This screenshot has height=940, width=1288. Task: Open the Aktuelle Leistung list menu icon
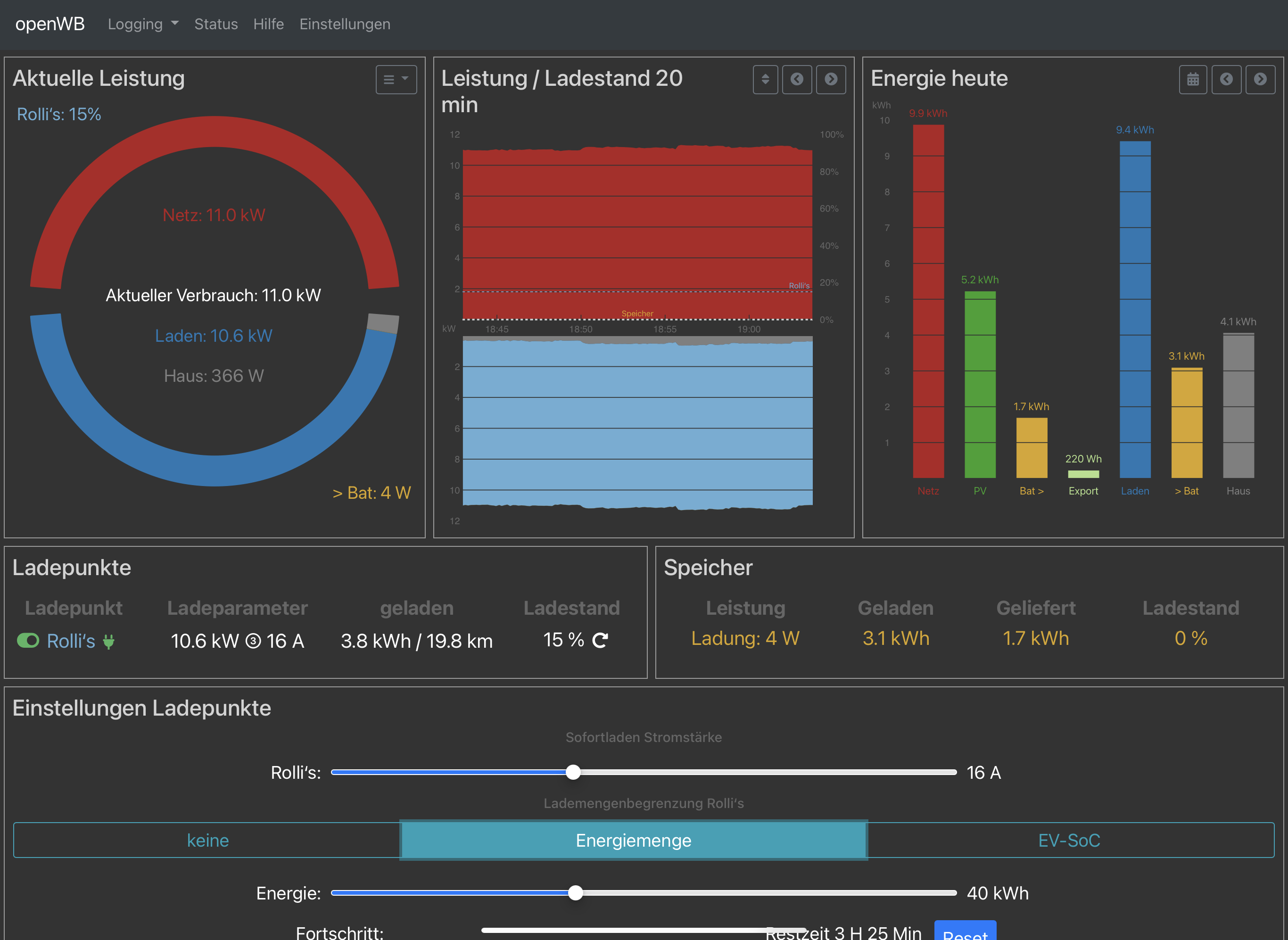(396, 79)
